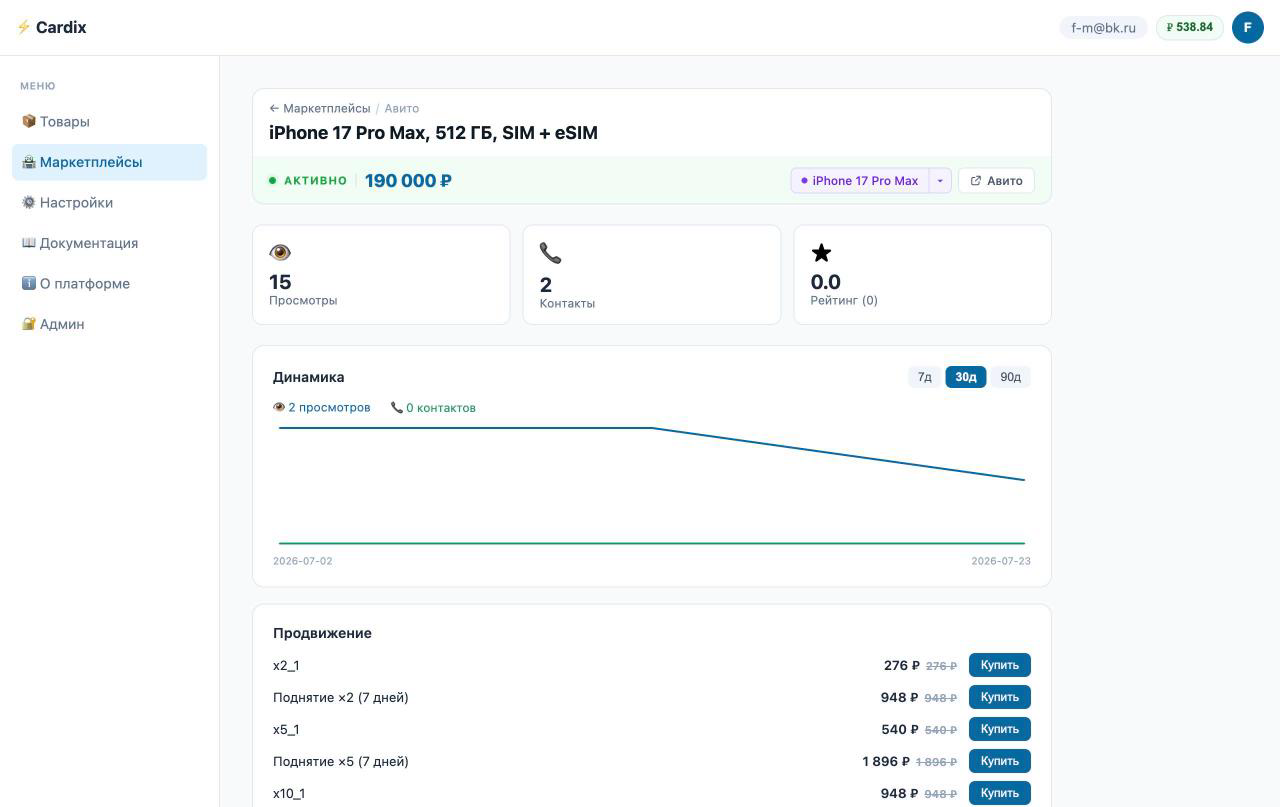This screenshot has width=1280, height=807.
Task: Click the 276 ₽ price for x2_1
Action: [902, 665]
